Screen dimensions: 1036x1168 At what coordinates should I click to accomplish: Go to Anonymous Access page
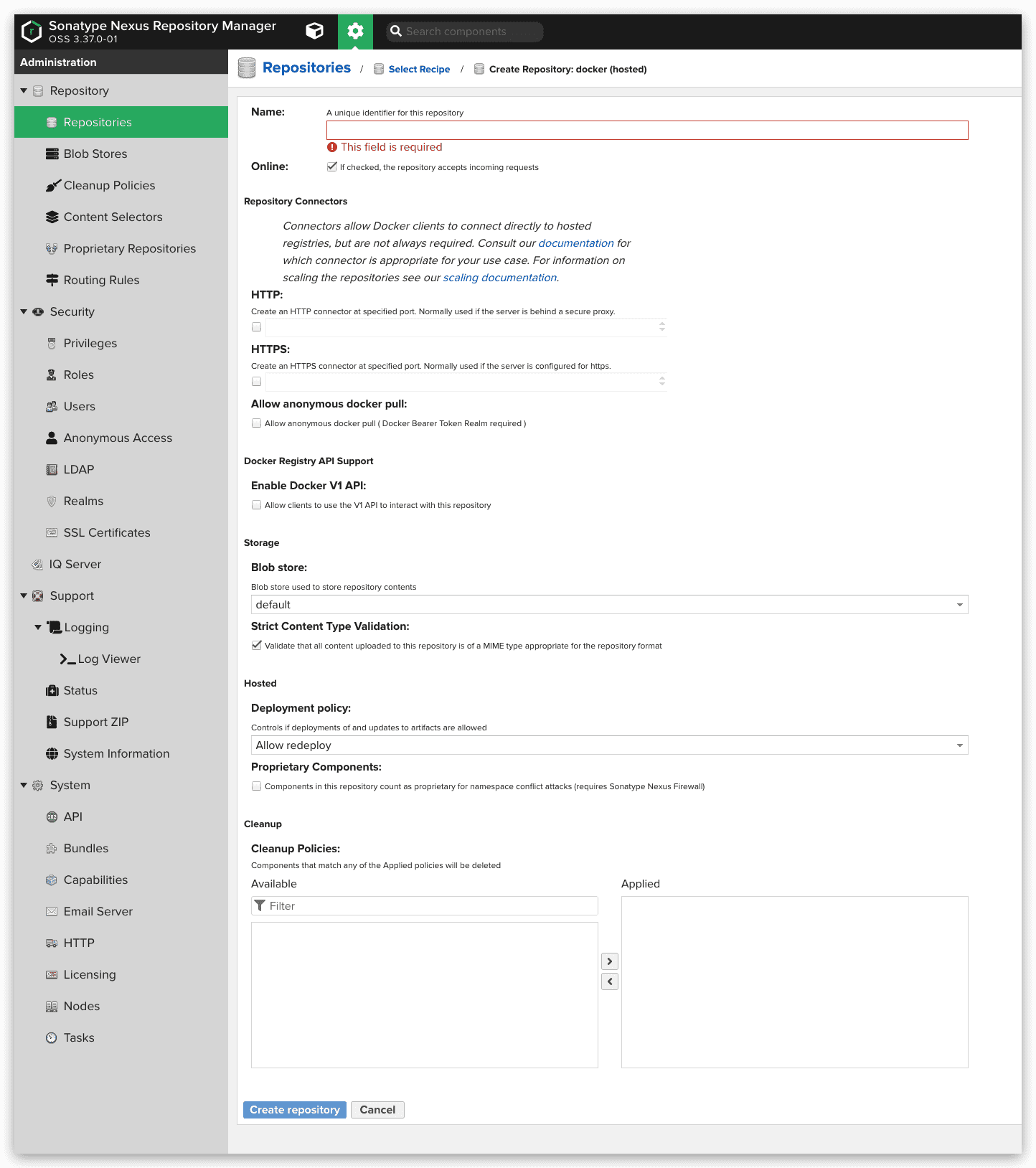118,438
